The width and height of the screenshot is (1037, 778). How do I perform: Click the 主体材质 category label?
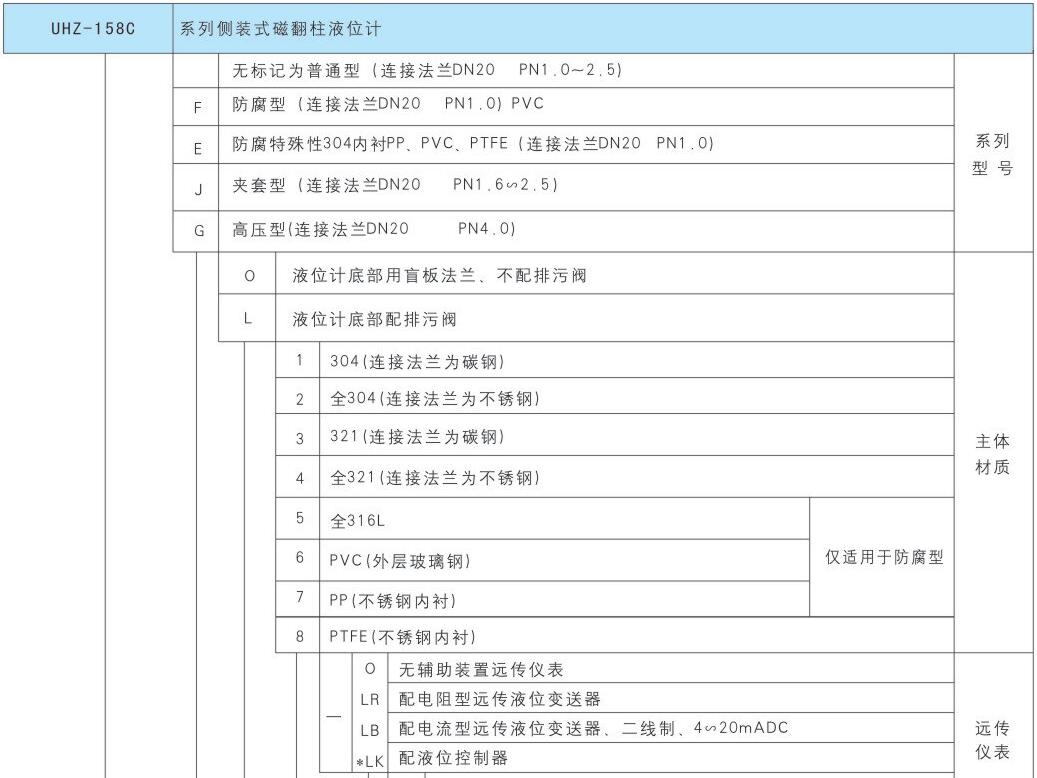pos(992,454)
